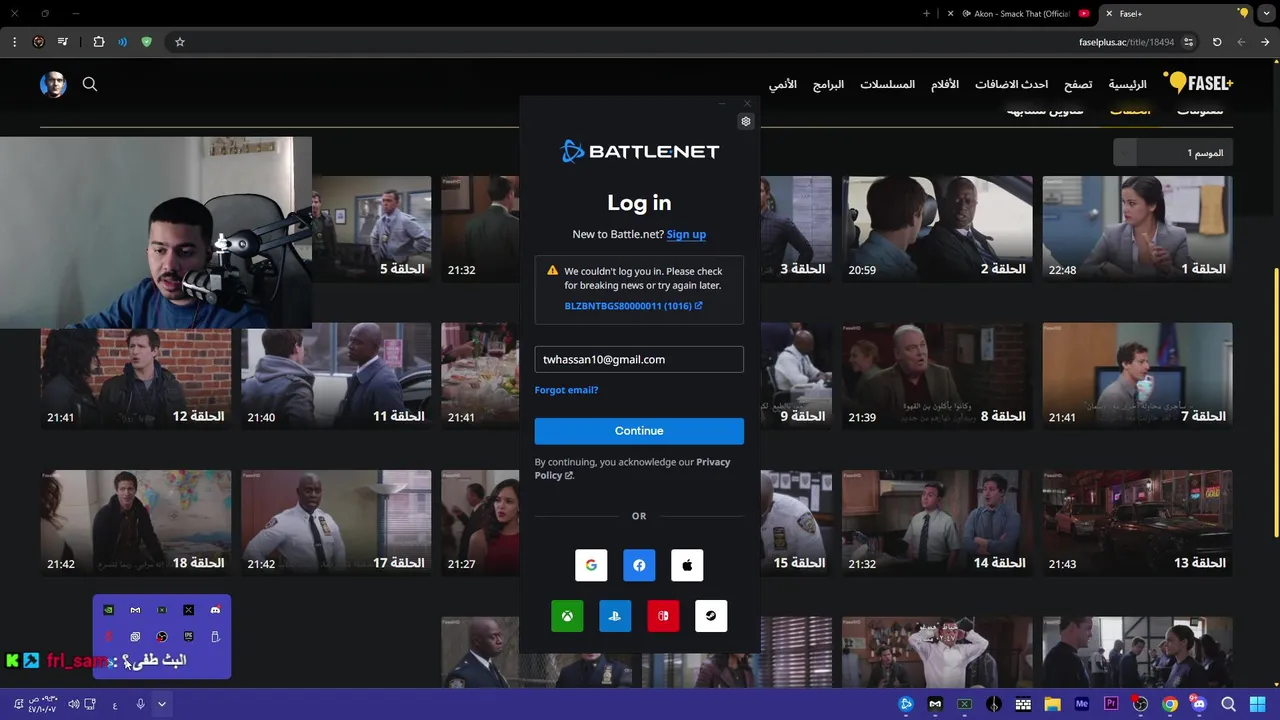
Task: Open البرامج menu item
Action: click(x=828, y=84)
